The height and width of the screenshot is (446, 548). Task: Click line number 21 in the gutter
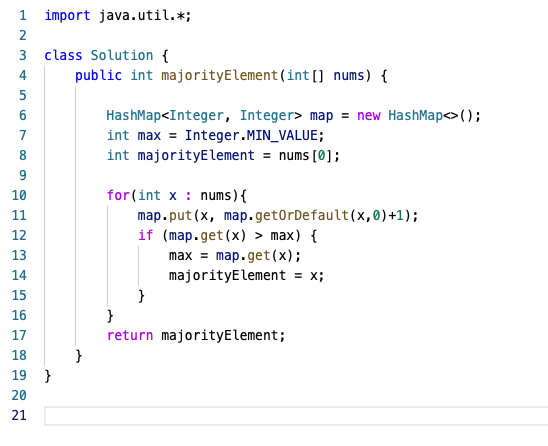click(19, 416)
